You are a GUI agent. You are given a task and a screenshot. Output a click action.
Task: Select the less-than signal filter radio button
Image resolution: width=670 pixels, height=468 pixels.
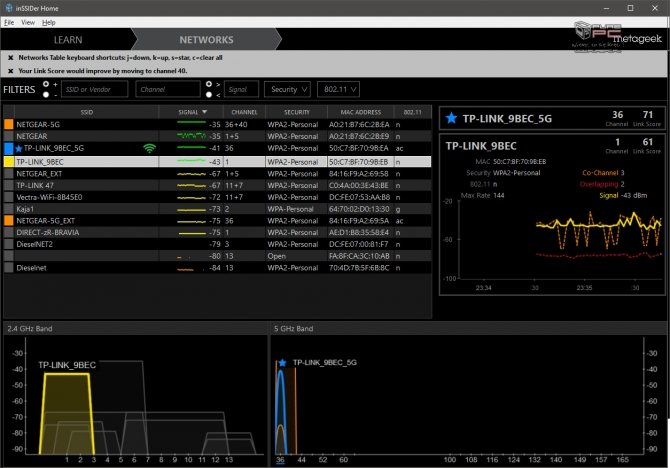[x=209, y=94]
